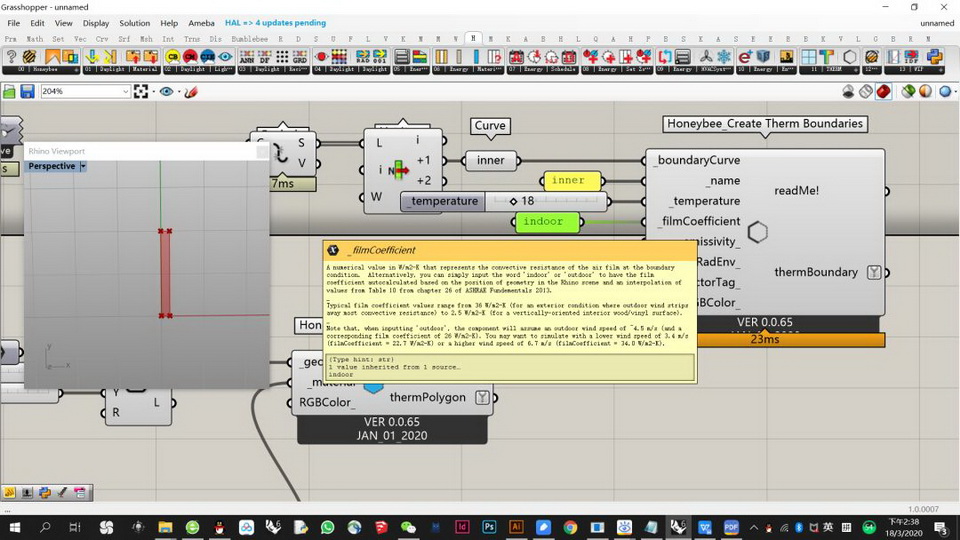The height and width of the screenshot is (540, 960).
Task: Click the Zoom Extents icon
Action: (x=141, y=91)
